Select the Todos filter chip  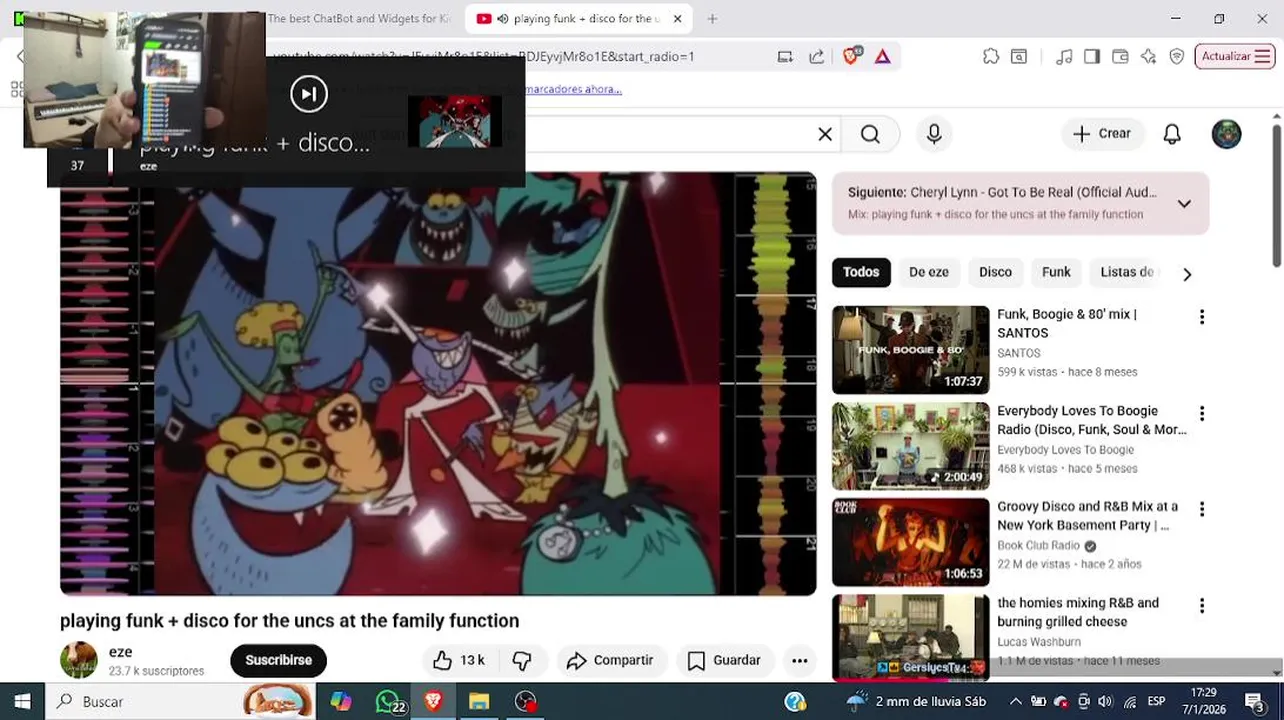(861, 272)
